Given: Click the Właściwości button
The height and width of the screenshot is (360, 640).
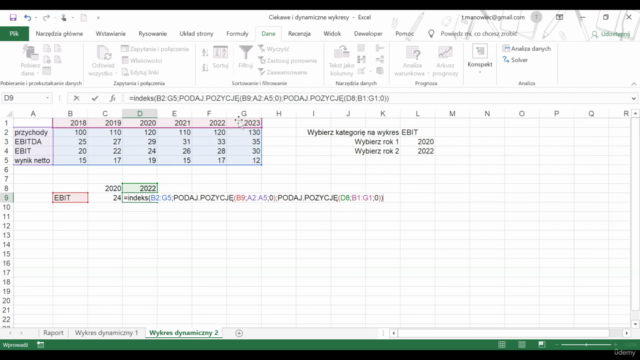Looking at the screenshot, I should [x=142, y=61].
